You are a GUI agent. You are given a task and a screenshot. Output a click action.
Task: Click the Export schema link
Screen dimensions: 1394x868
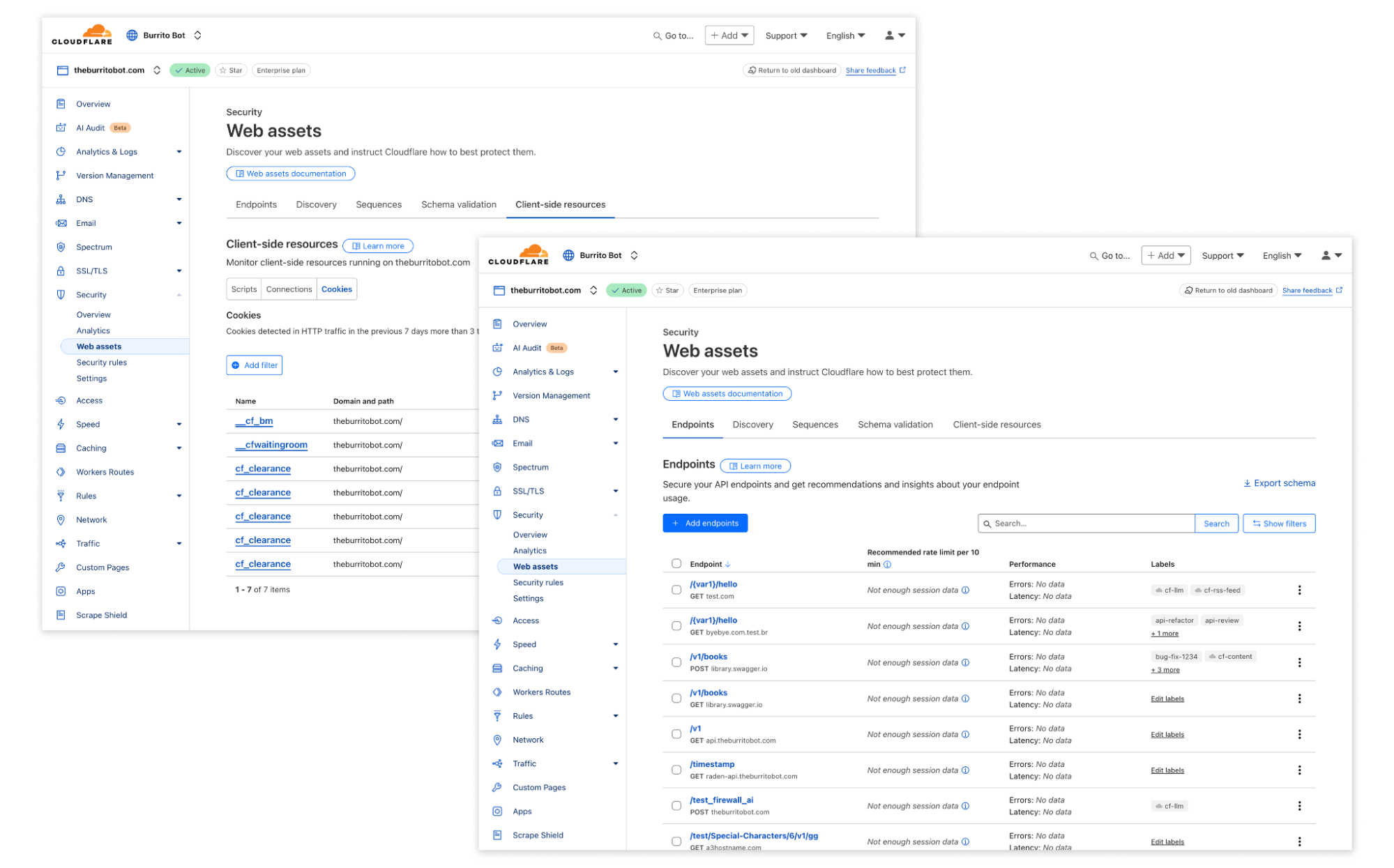coord(1279,483)
